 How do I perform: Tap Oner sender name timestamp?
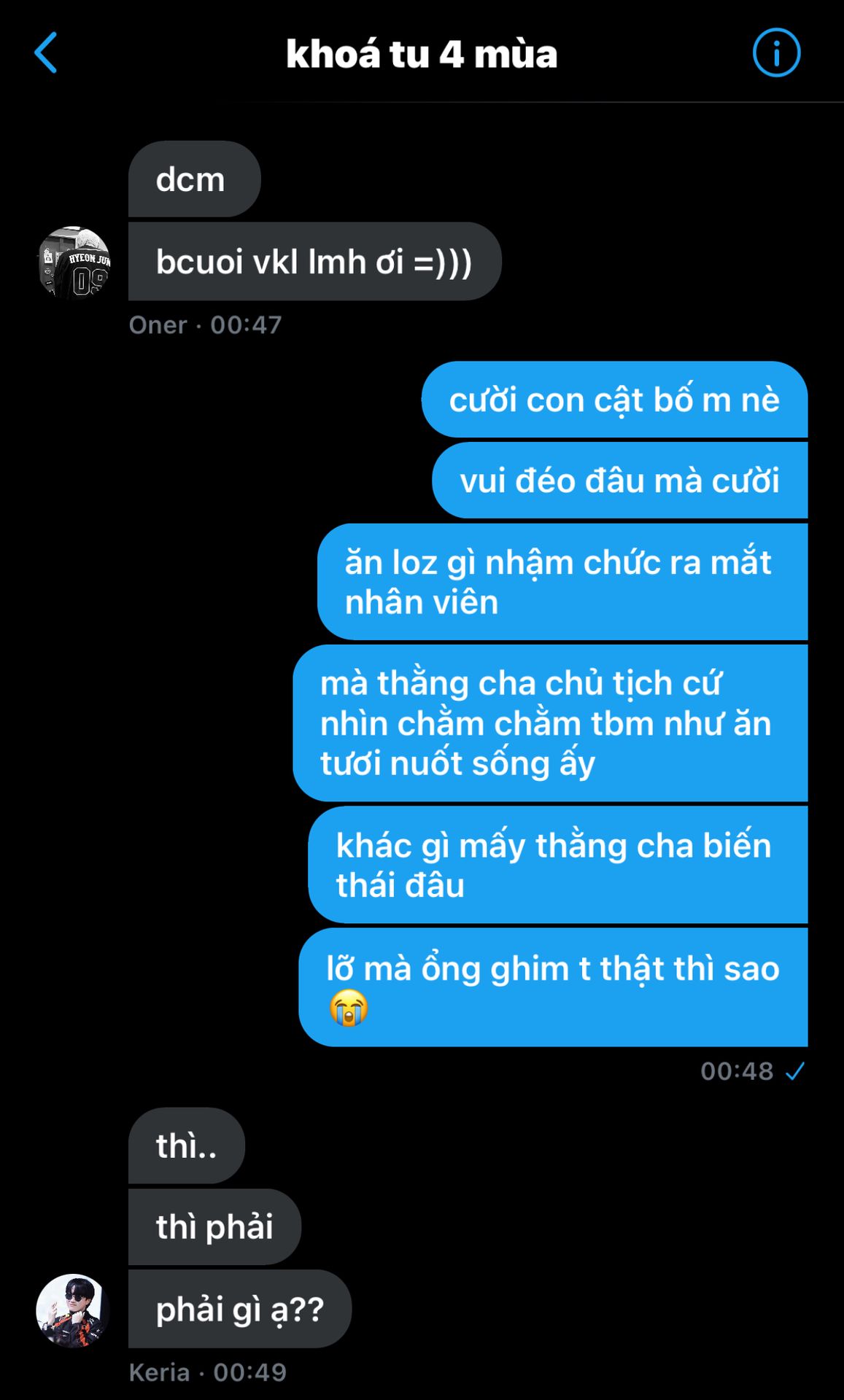tap(205, 325)
